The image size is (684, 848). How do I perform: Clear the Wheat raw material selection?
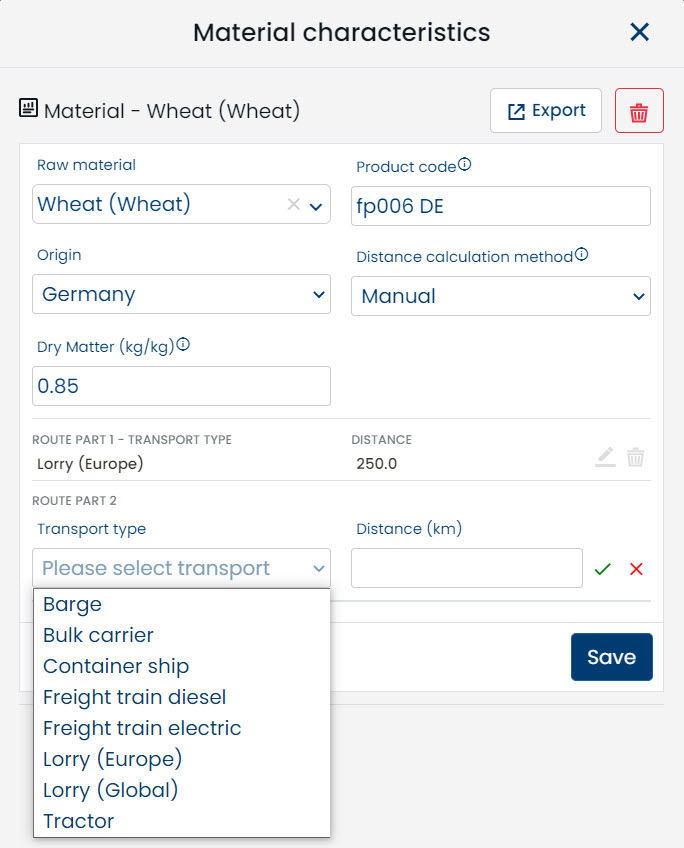click(293, 204)
